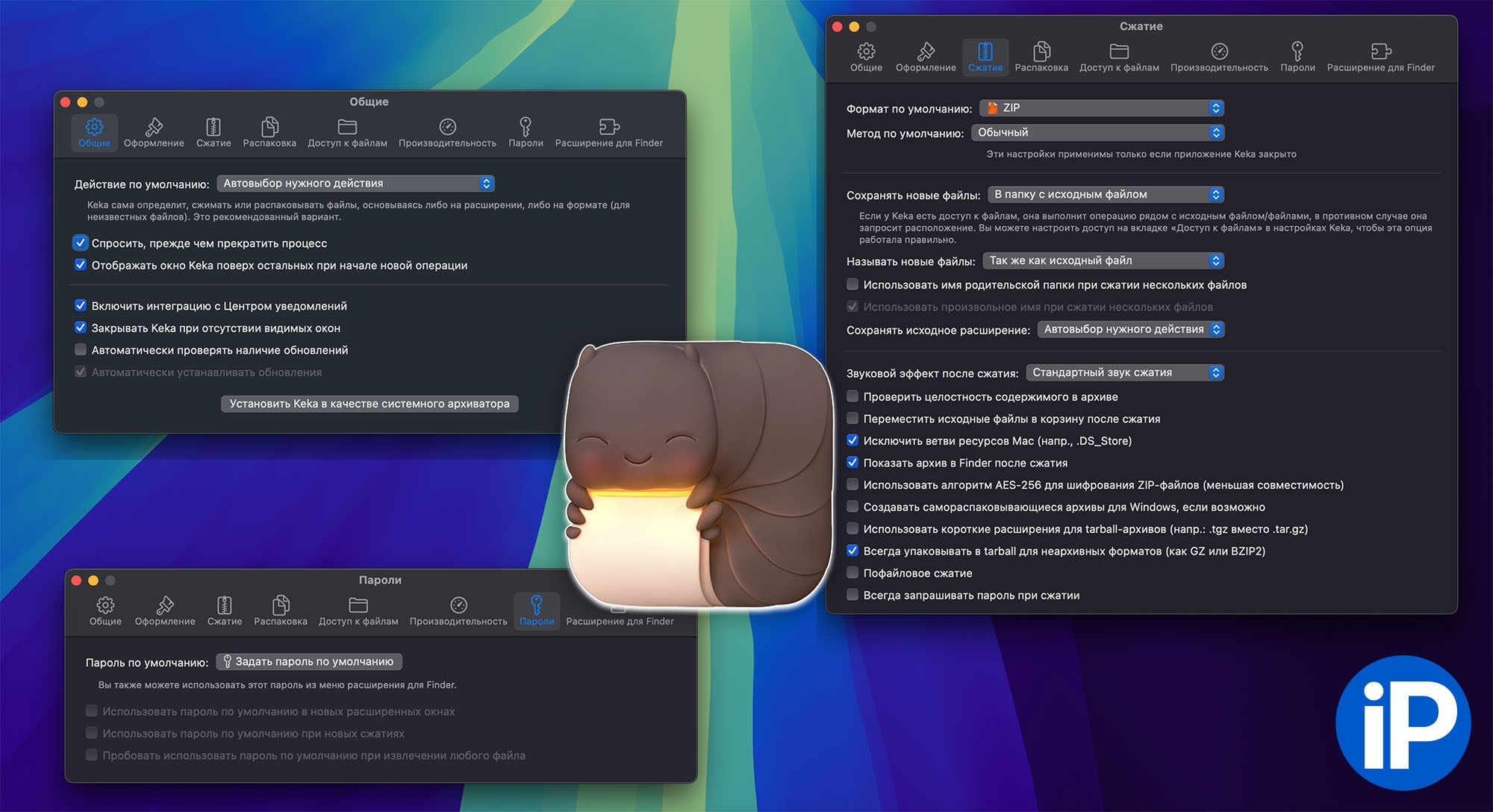Toggle Пофайловое сжатие checkbox
This screenshot has width=1493, height=812.
click(853, 572)
